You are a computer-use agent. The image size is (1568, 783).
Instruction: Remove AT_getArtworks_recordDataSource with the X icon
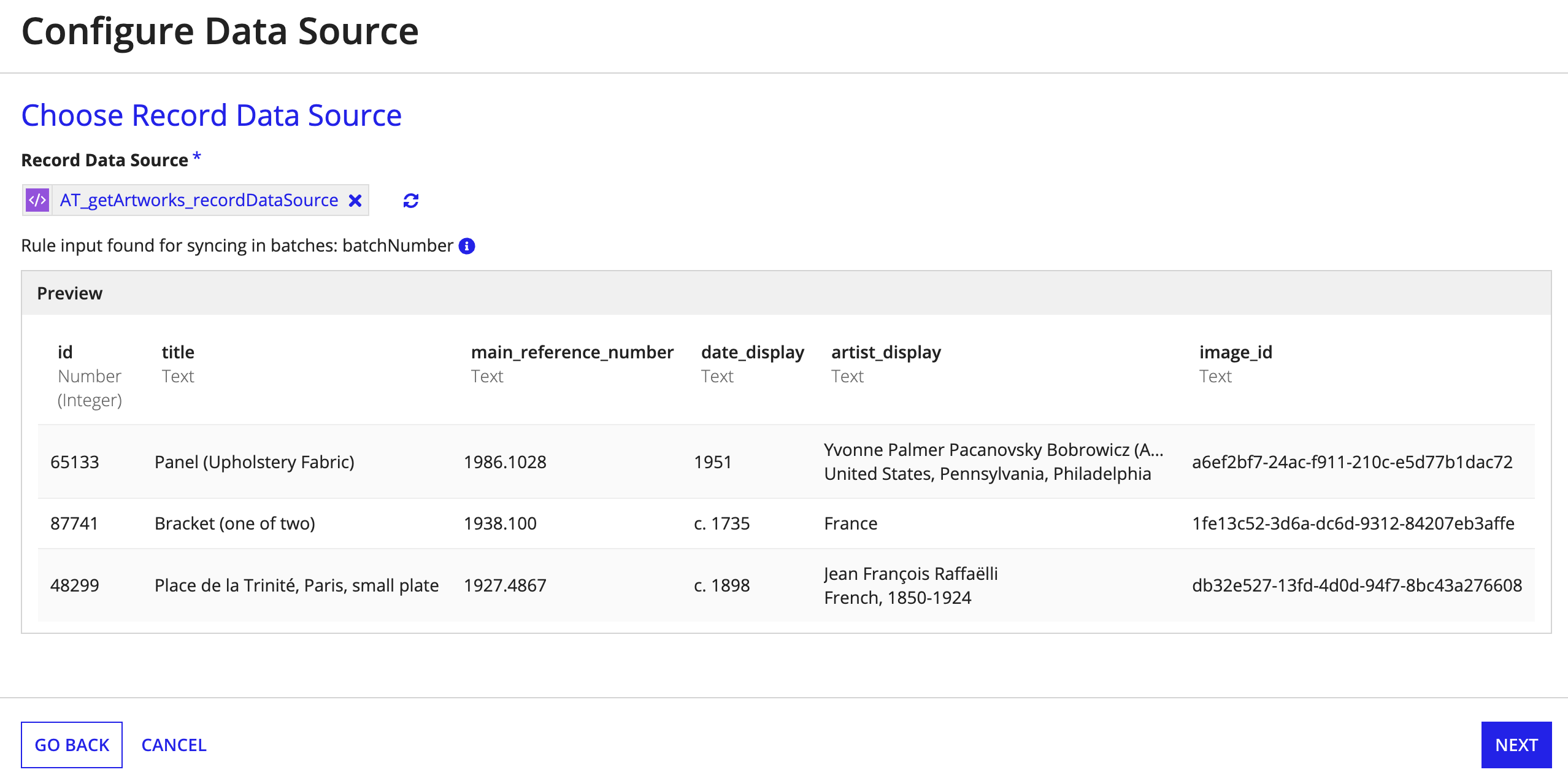[355, 201]
